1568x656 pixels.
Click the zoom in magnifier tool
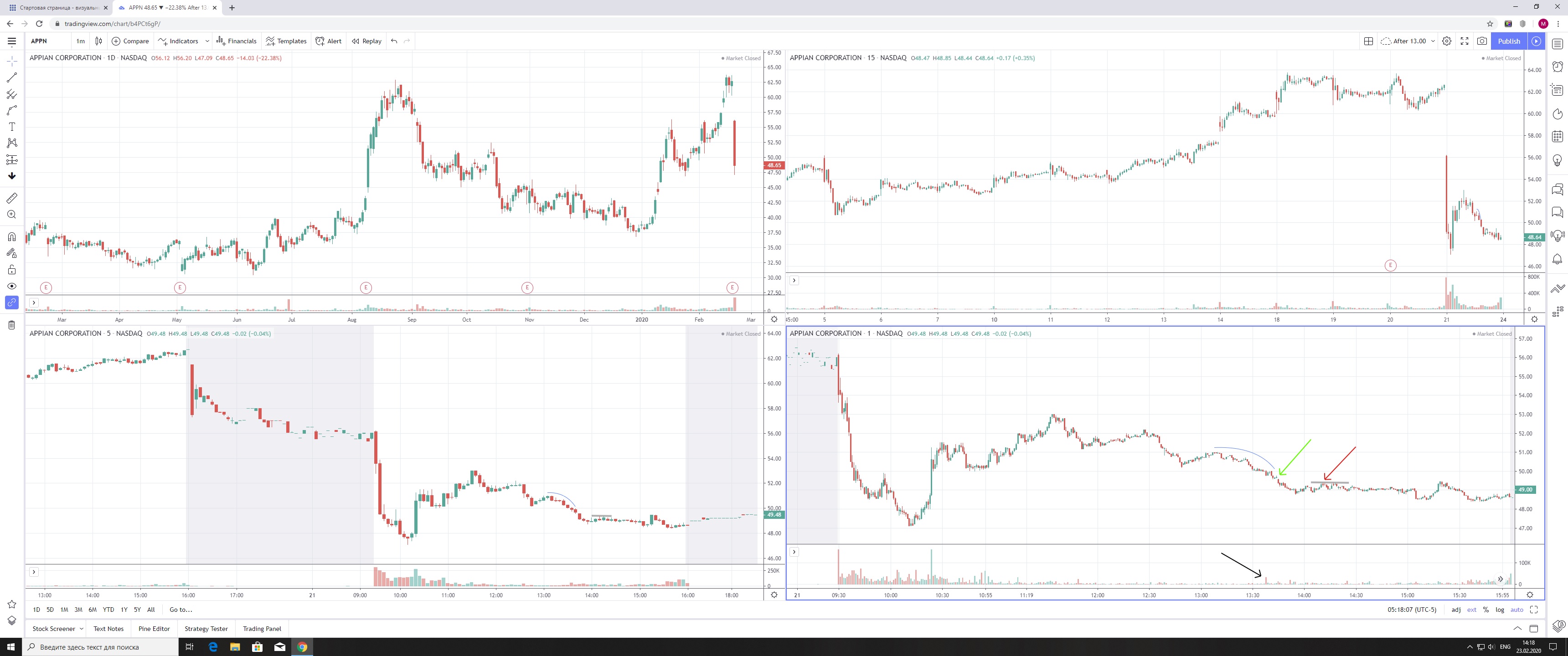[x=11, y=215]
